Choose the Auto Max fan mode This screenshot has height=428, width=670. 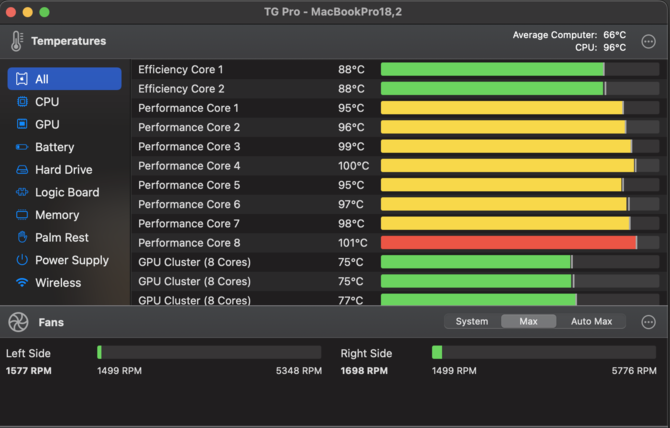(x=591, y=321)
